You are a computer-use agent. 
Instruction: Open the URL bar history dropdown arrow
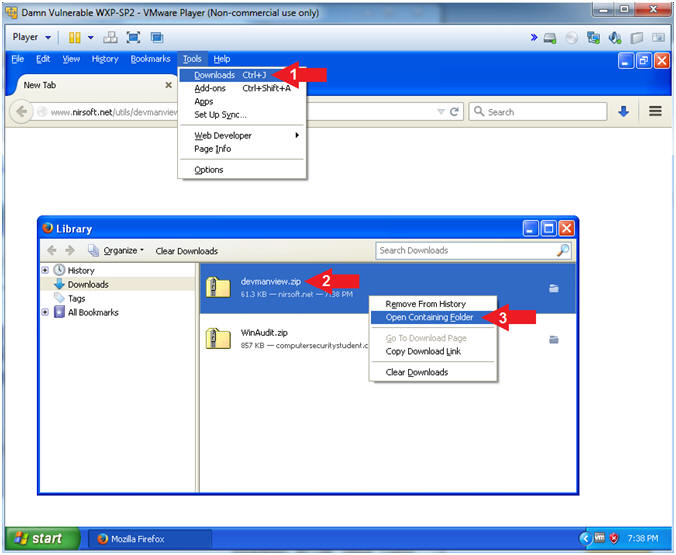pyautogui.click(x=441, y=112)
